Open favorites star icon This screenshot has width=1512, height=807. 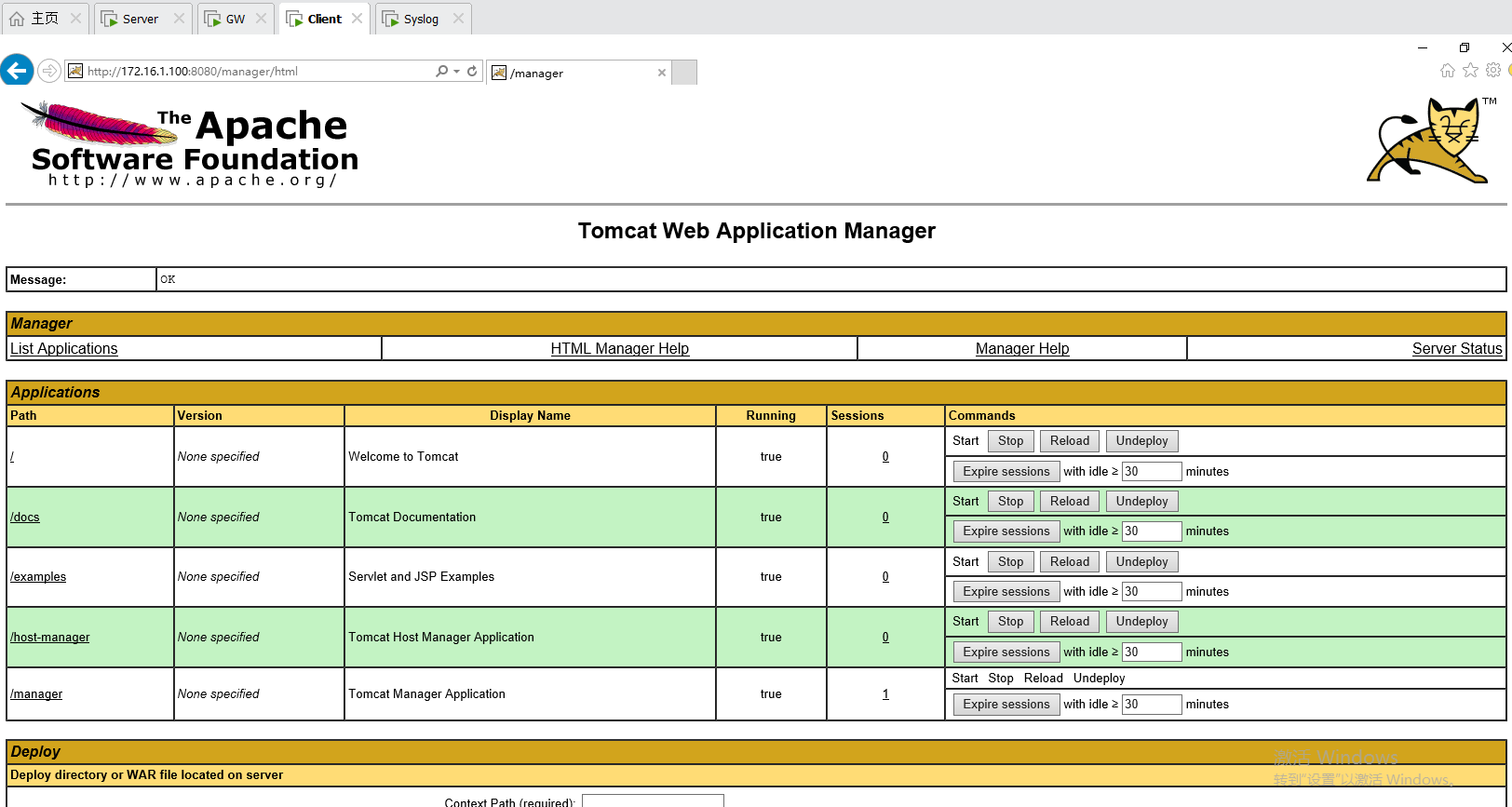(x=1470, y=70)
